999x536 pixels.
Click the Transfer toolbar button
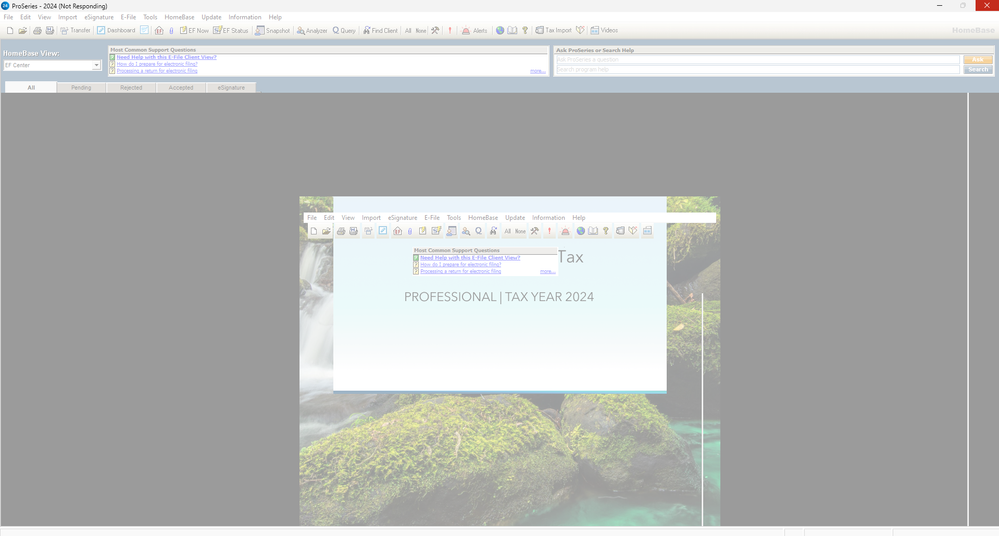pyautogui.click(x=75, y=31)
